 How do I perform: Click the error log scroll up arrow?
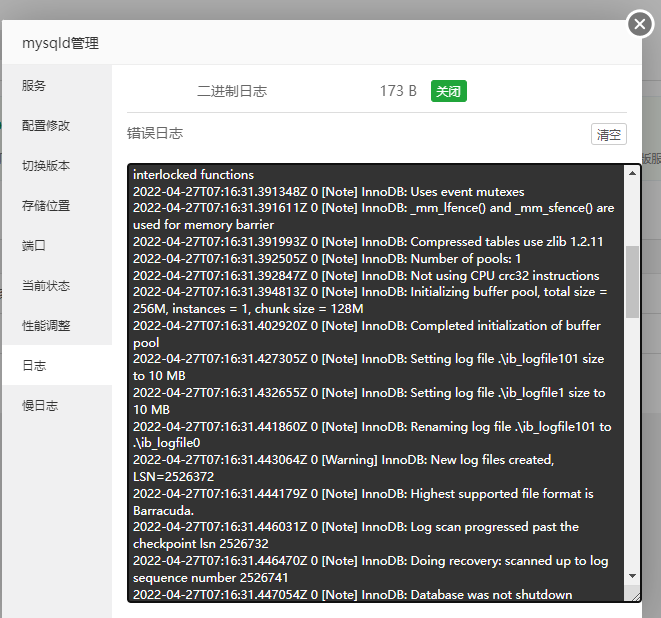632,173
